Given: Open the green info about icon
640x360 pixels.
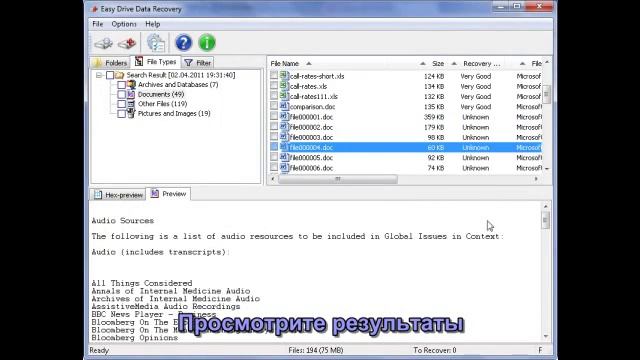Looking at the screenshot, I should (207, 42).
